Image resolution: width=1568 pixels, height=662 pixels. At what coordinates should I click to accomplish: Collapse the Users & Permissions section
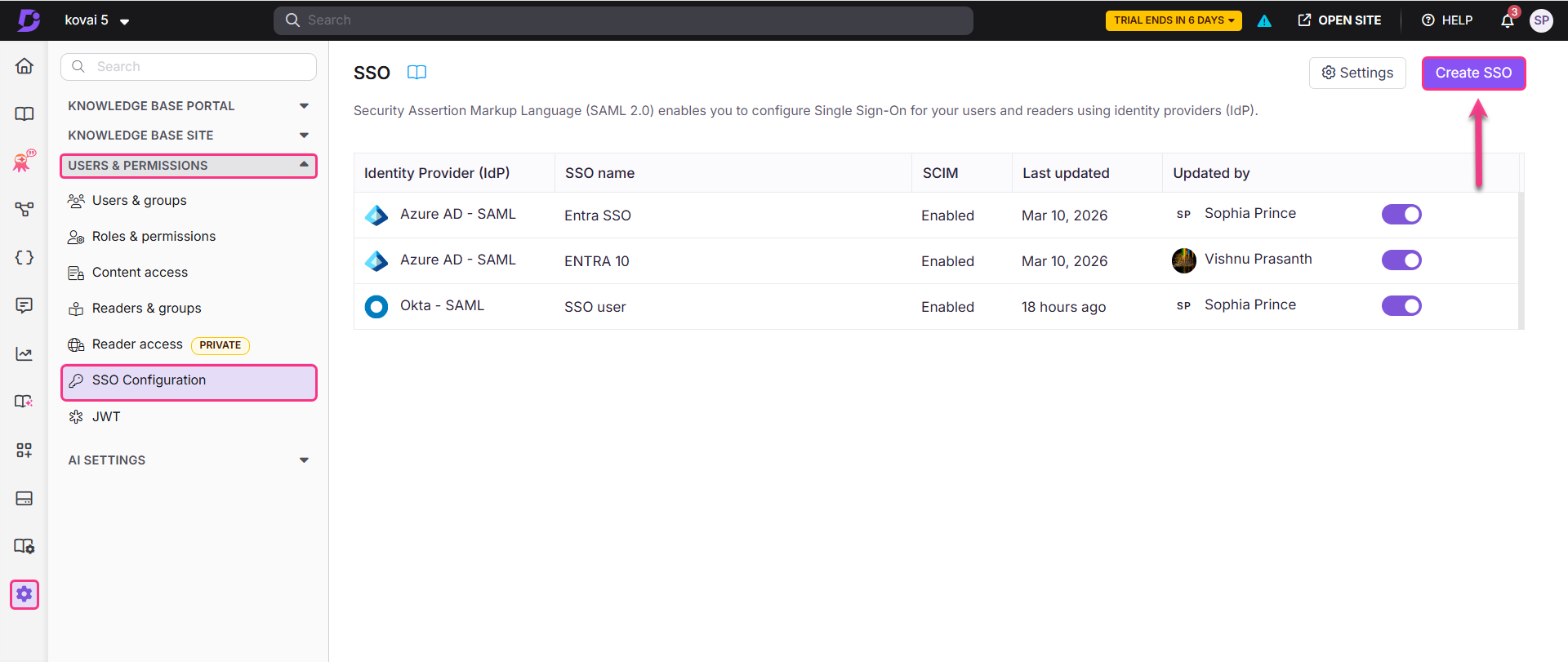point(189,166)
